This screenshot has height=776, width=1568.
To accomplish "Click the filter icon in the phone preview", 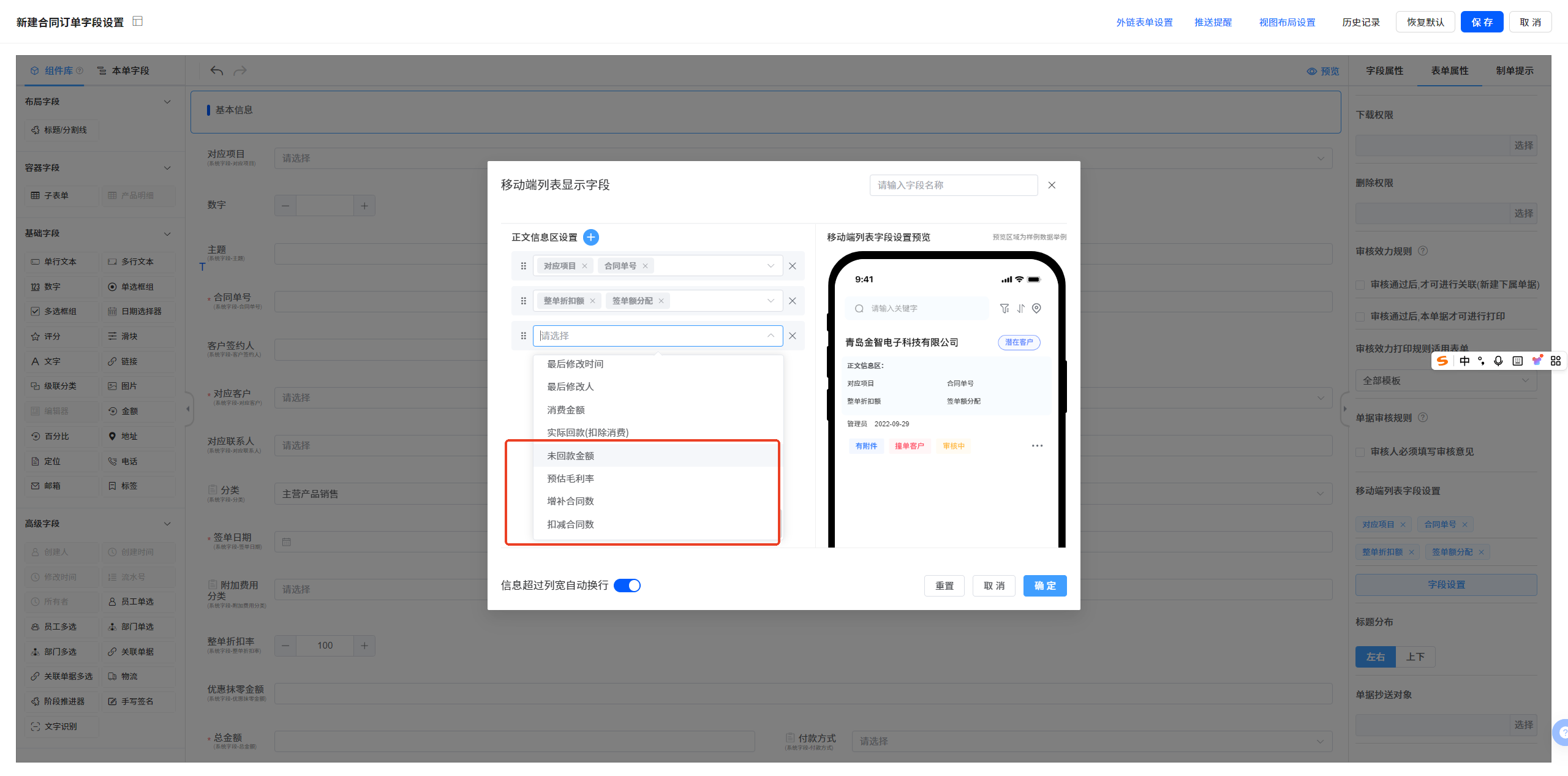I will click(x=1004, y=309).
